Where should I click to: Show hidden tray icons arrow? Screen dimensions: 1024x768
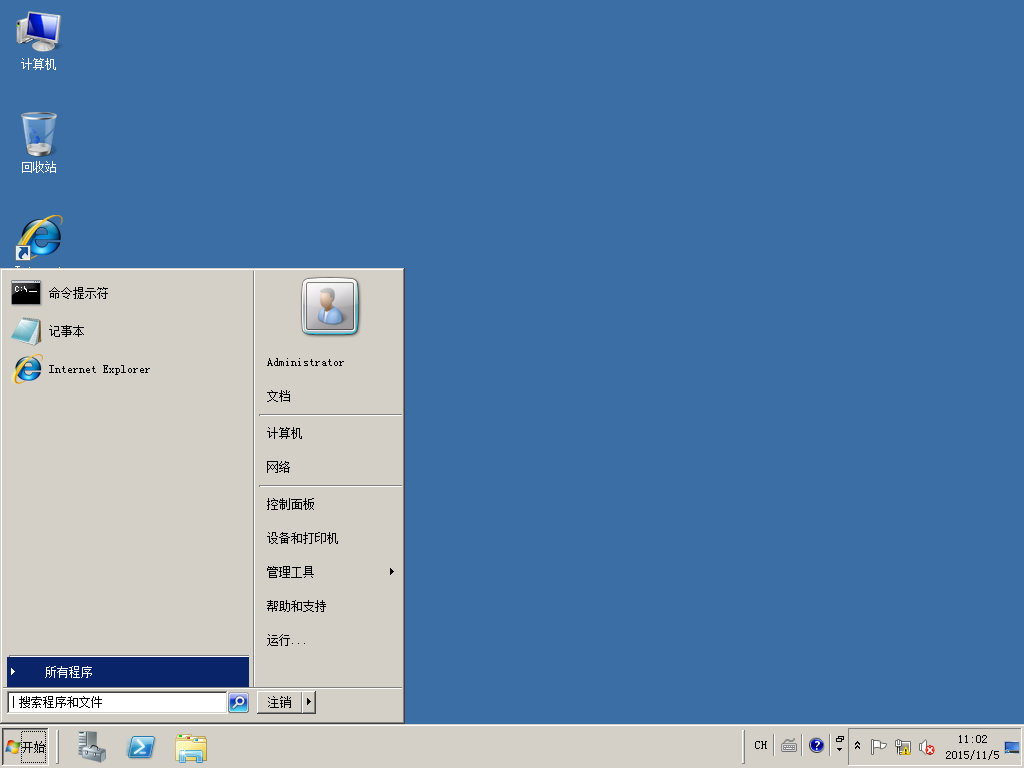point(857,746)
